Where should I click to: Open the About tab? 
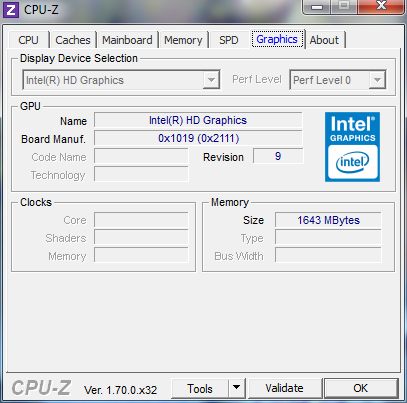pos(324,40)
